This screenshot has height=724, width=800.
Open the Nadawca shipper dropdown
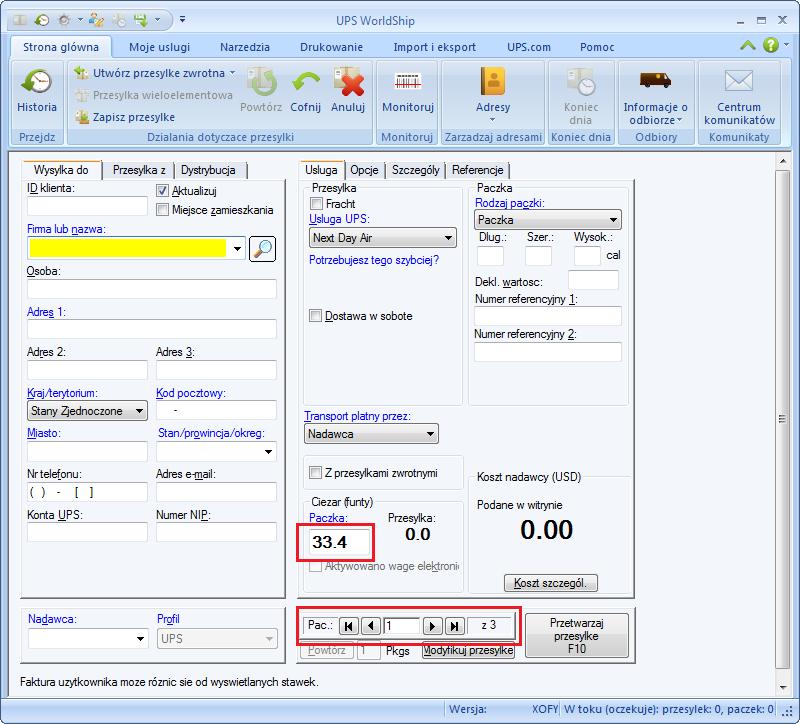[140, 638]
